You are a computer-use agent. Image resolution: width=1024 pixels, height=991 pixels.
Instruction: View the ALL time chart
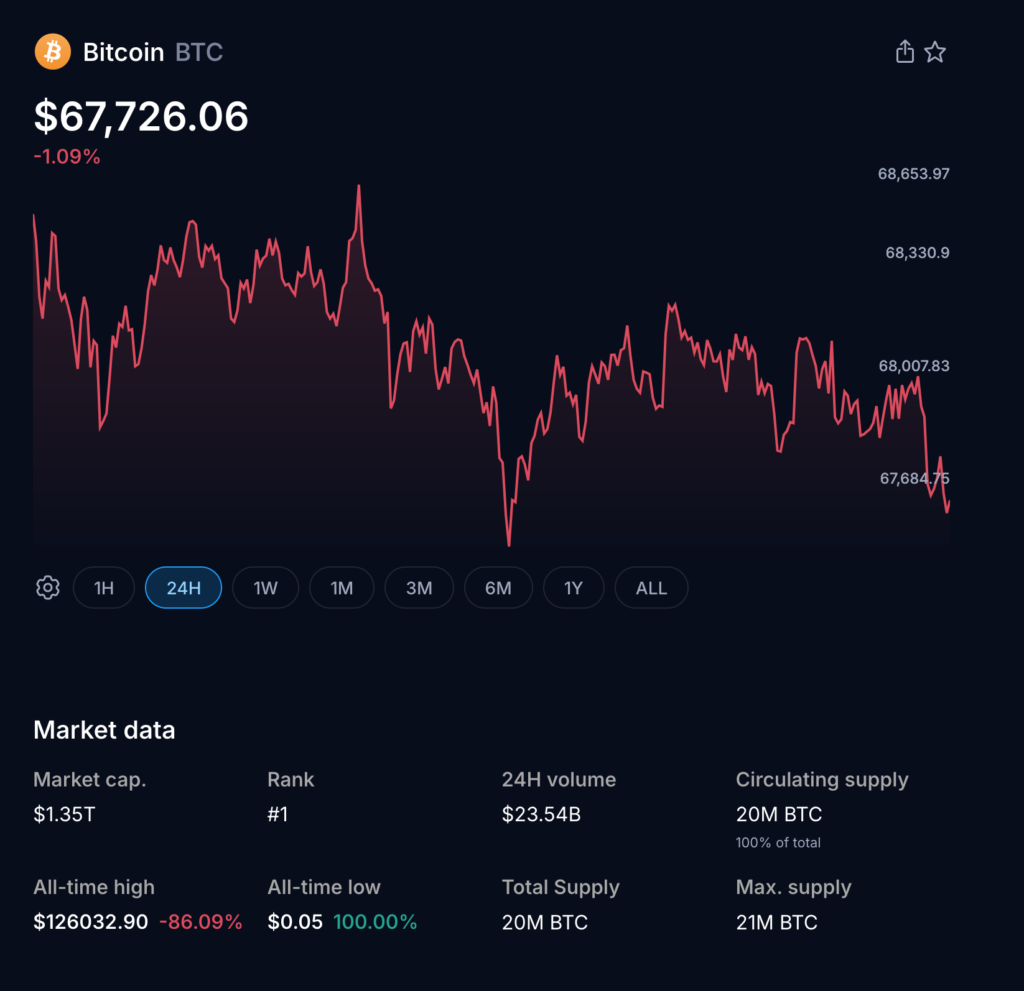(651, 588)
